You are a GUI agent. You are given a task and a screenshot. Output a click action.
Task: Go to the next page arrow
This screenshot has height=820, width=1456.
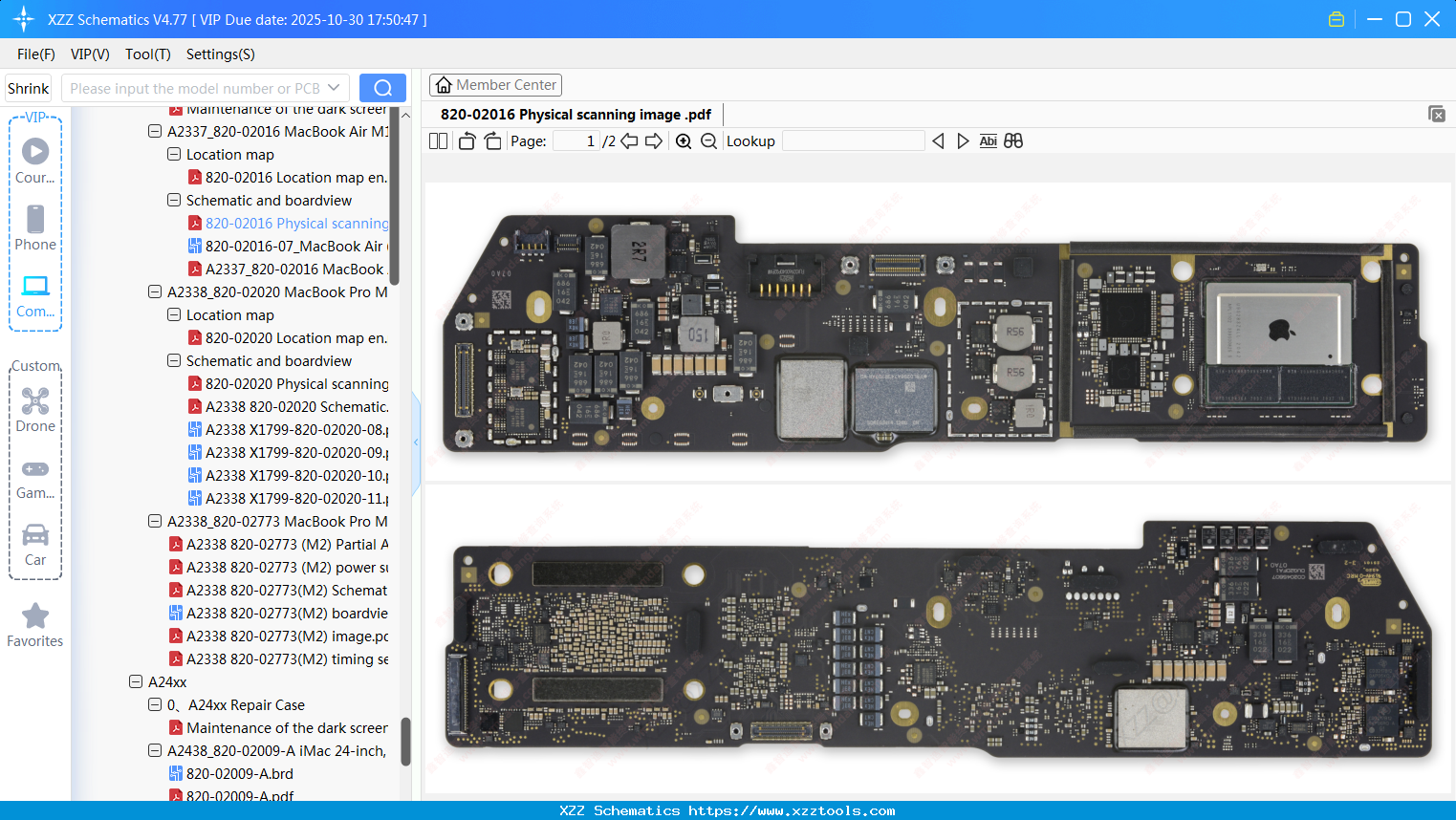[x=654, y=141]
